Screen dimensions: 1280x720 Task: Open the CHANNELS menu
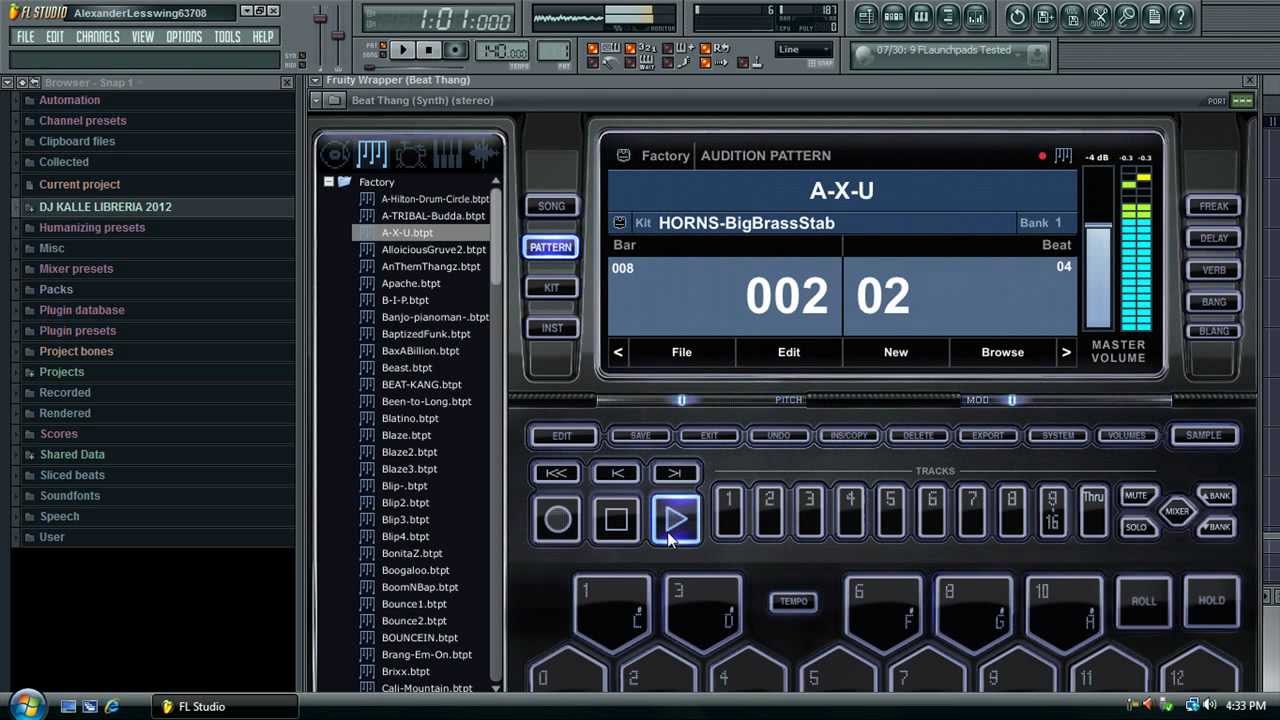98,37
